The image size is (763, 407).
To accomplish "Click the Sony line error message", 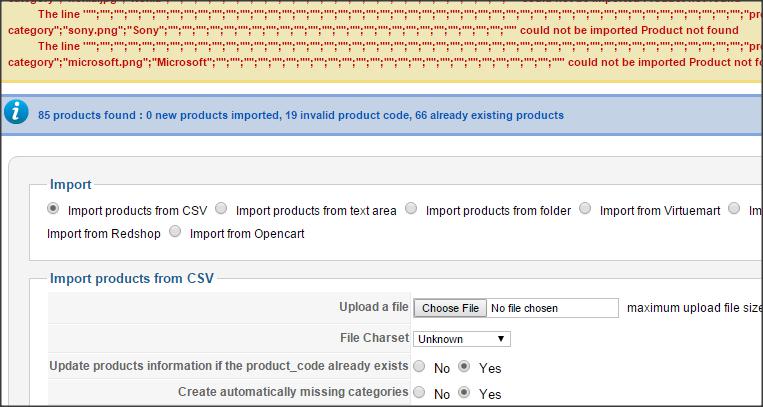I will [x=382, y=22].
